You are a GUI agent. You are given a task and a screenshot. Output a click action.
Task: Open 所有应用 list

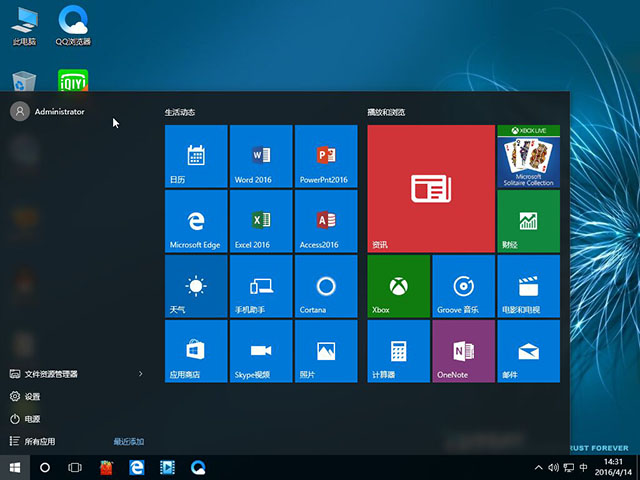[x=40, y=441]
